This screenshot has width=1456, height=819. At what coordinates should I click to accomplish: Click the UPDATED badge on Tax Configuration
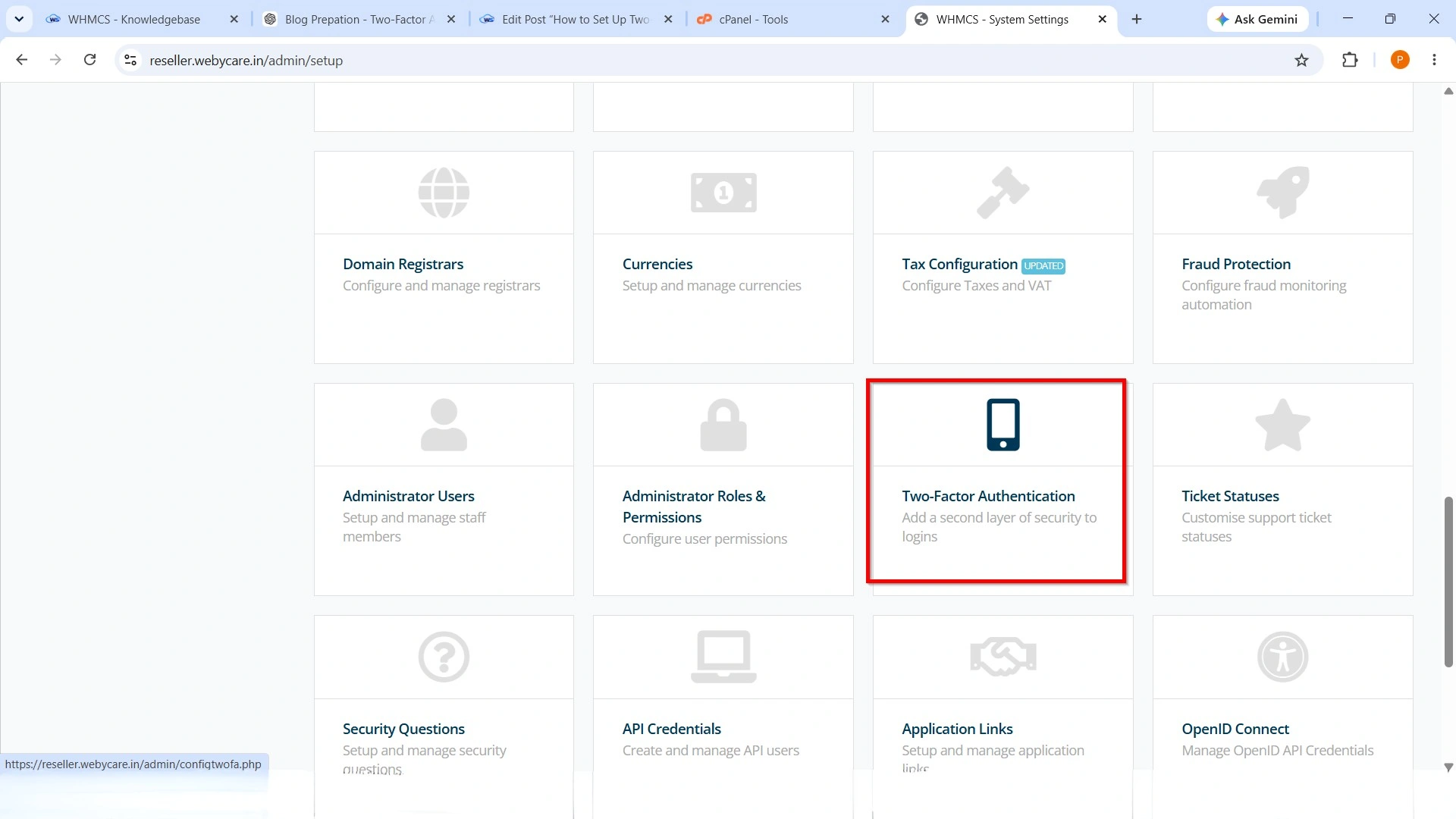pyautogui.click(x=1043, y=266)
